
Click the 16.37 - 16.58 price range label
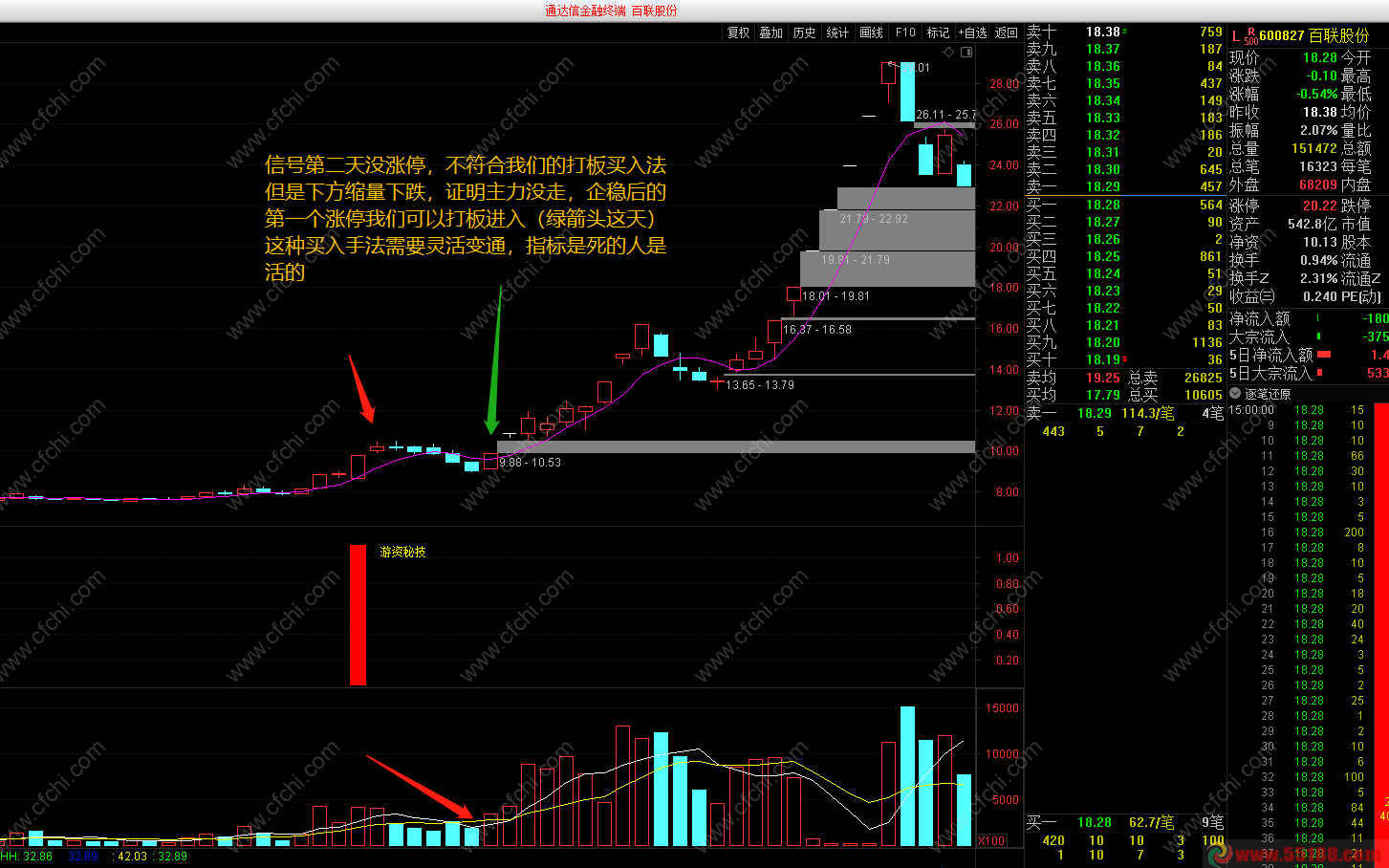[817, 330]
